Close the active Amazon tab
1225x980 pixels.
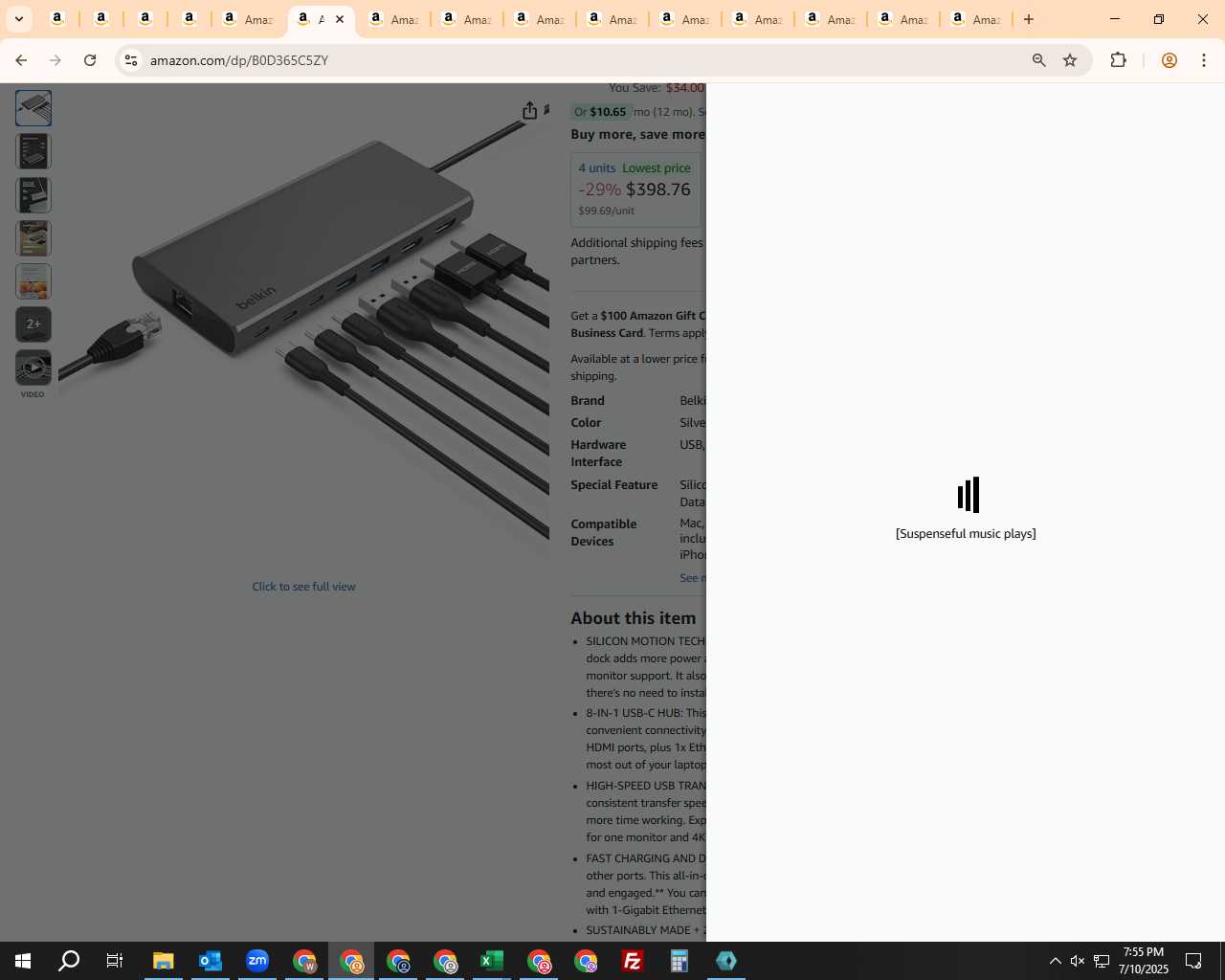click(x=339, y=19)
